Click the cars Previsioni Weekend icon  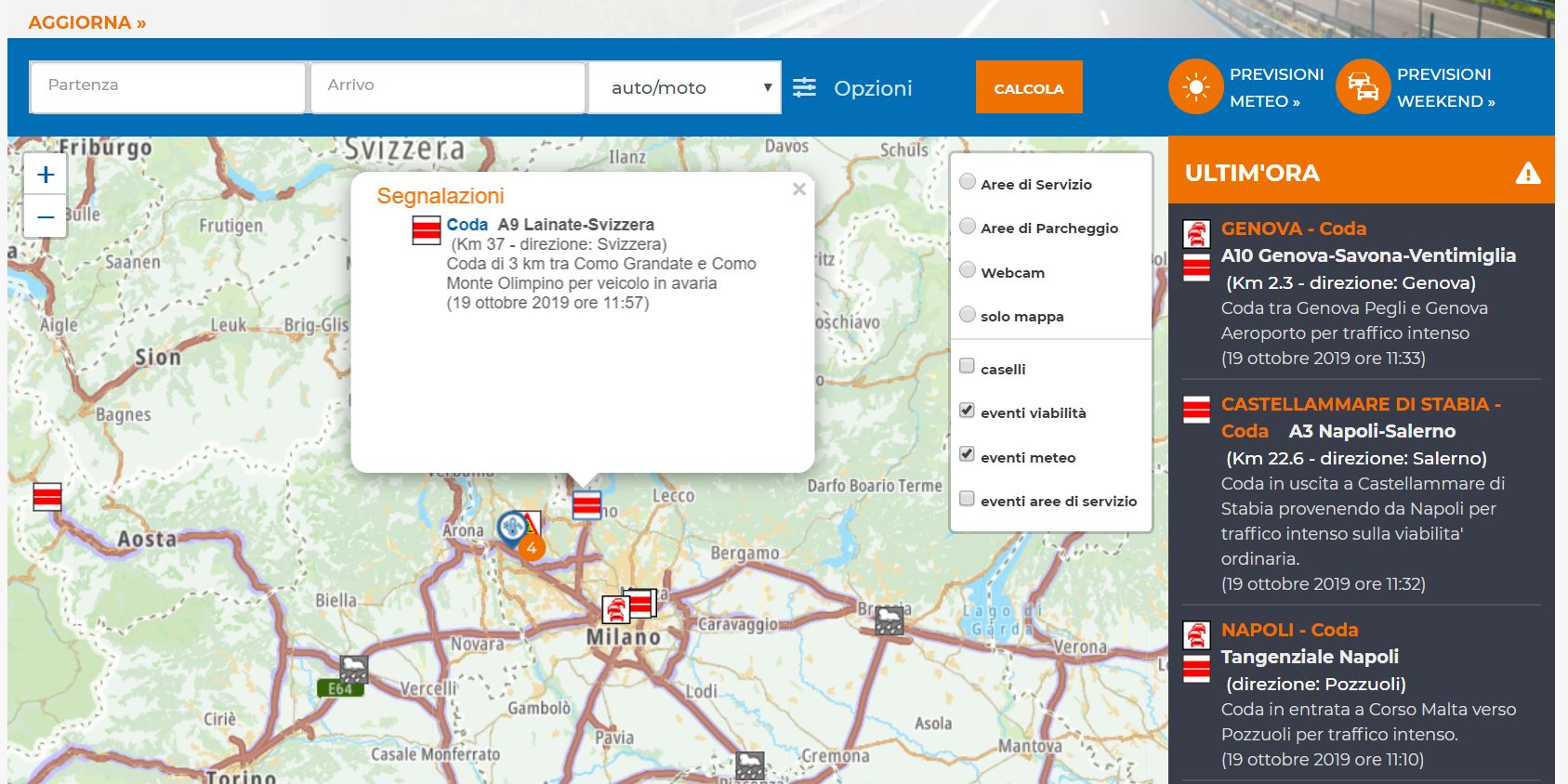1363,87
